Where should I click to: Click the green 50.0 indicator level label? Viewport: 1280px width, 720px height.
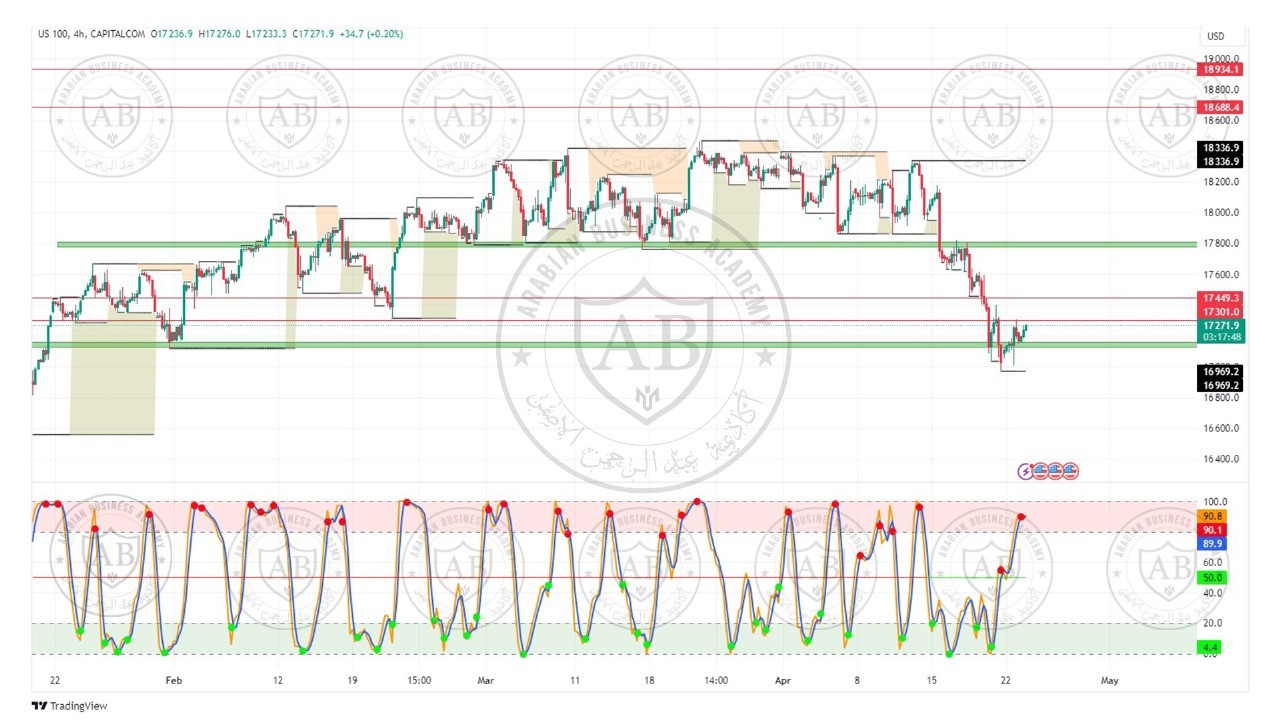pyautogui.click(x=1212, y=578)
